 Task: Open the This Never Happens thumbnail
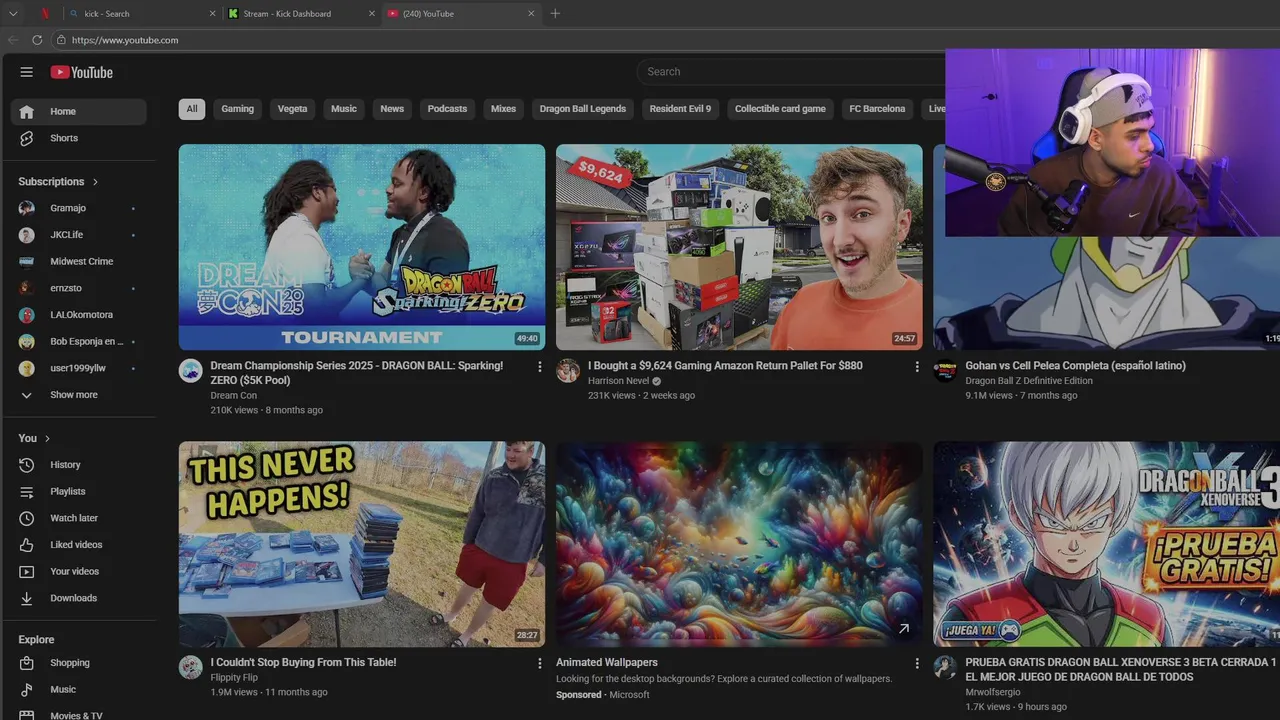click(x=362, y=544)
